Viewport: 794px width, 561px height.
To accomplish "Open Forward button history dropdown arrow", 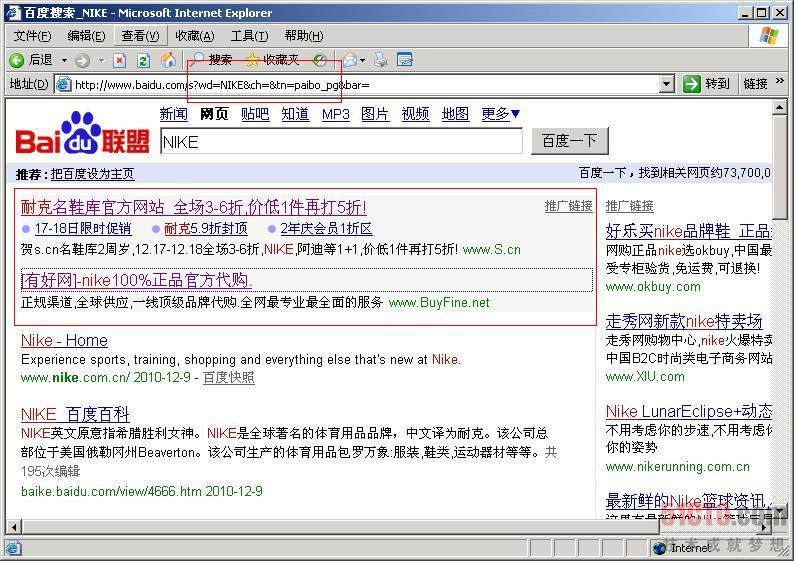I will tap(101, 61).
